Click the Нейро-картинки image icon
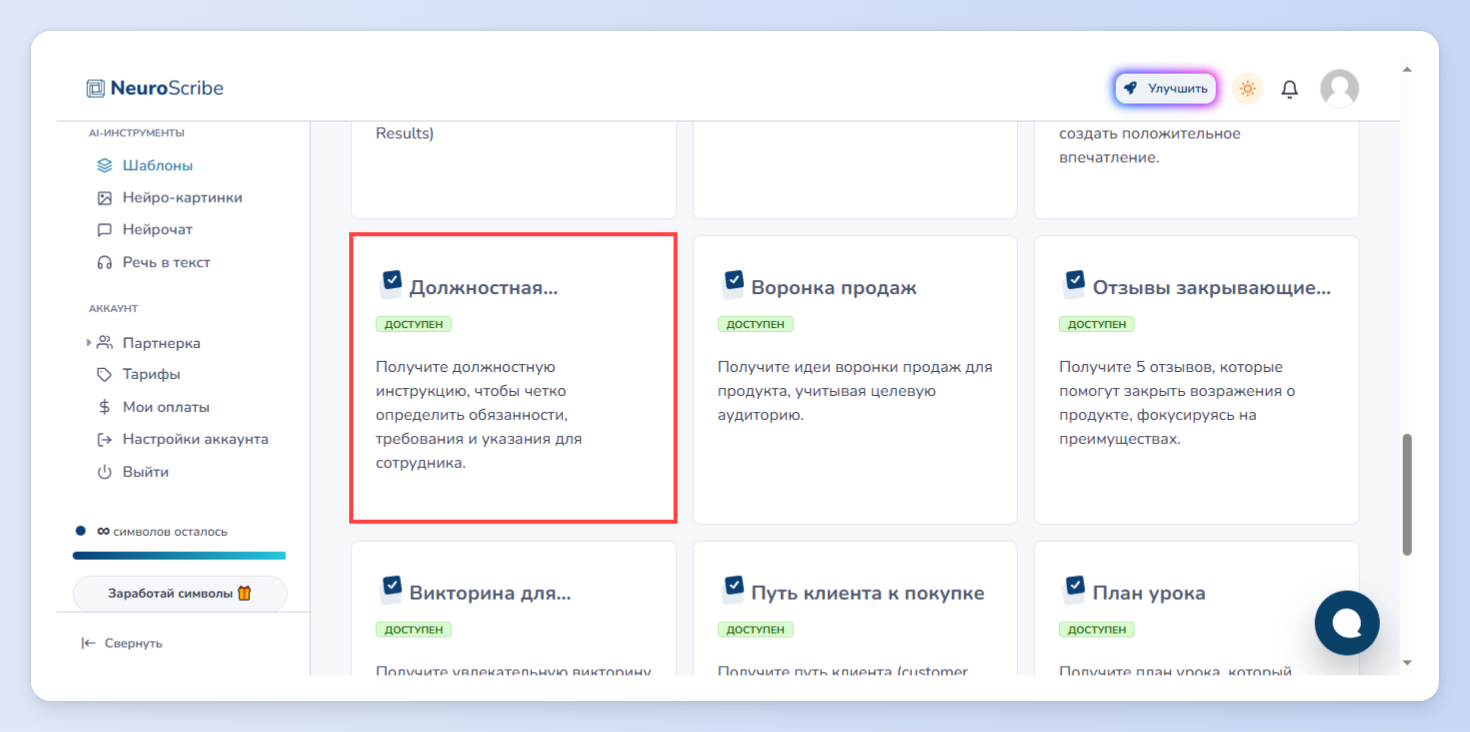This screenshot has width=1470, height=732. pyautogui.click(x=104, y=198)
